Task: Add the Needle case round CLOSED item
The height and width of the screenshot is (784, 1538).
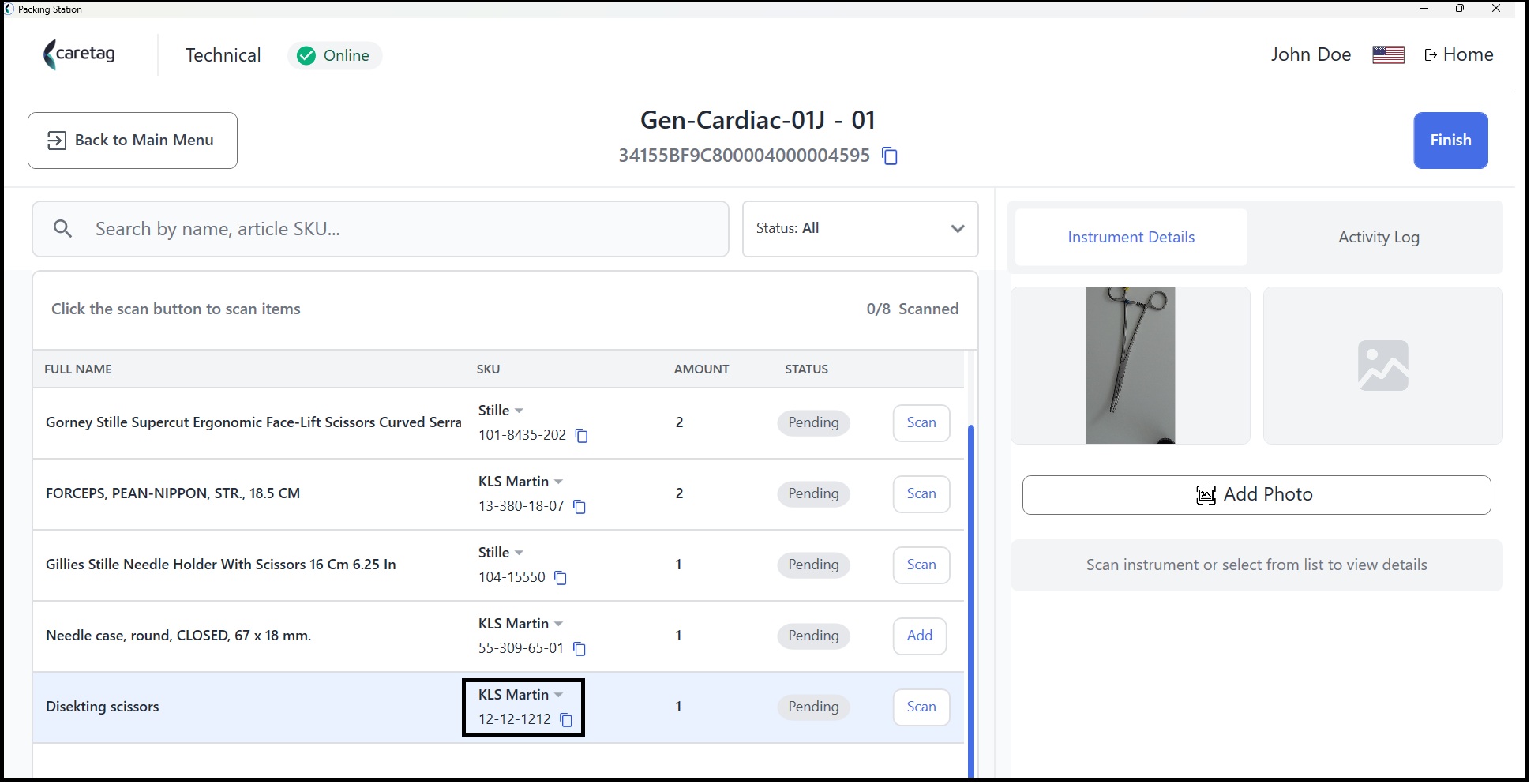Action: [x=919, y=636]
